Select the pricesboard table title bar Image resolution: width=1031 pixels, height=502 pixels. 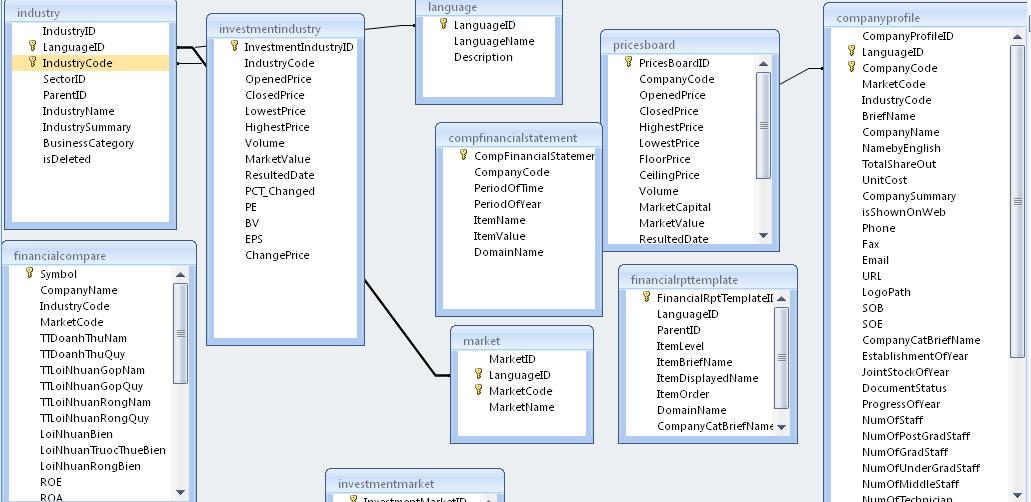point(690,45)
